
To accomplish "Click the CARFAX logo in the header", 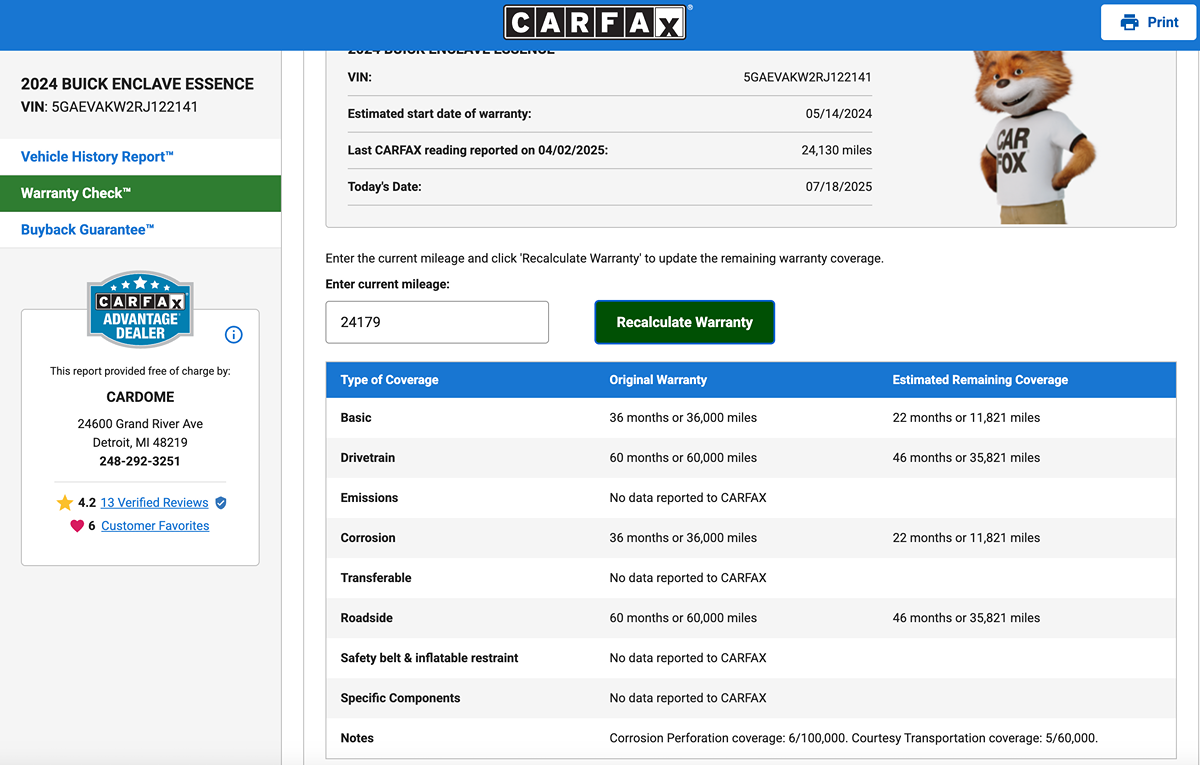I will coord(596,22).
